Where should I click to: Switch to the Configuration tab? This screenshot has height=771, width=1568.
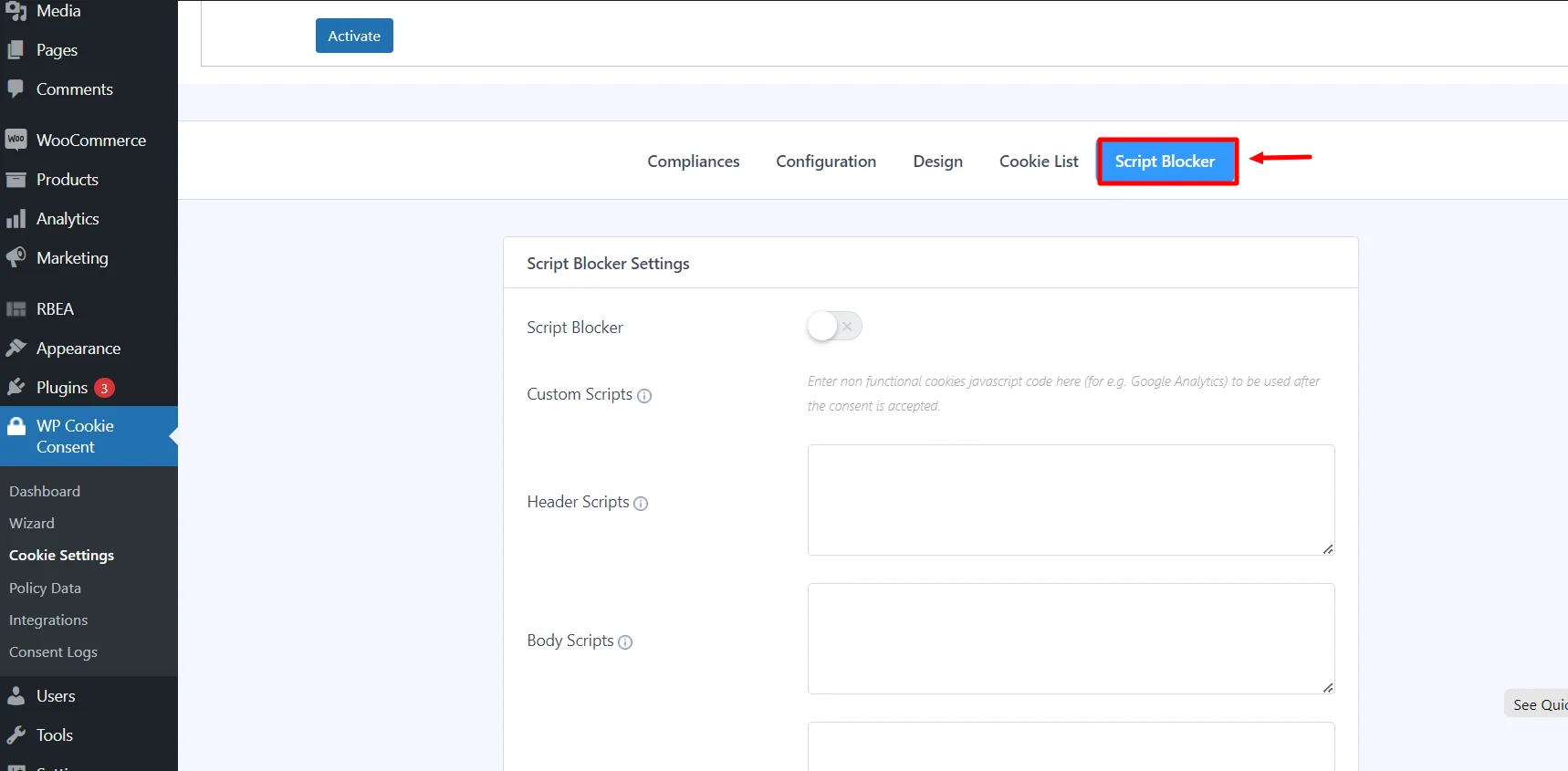pos(826,161)
